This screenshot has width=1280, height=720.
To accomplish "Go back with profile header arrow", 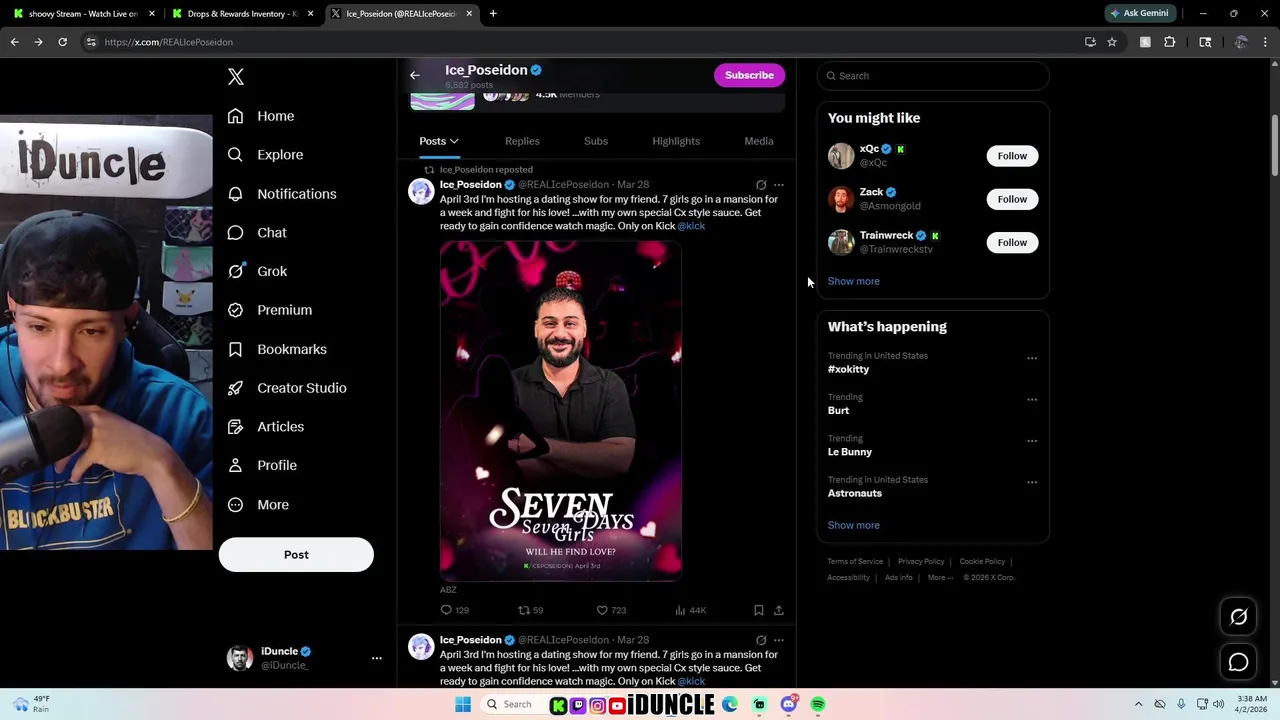I will (x=415, y=75).
